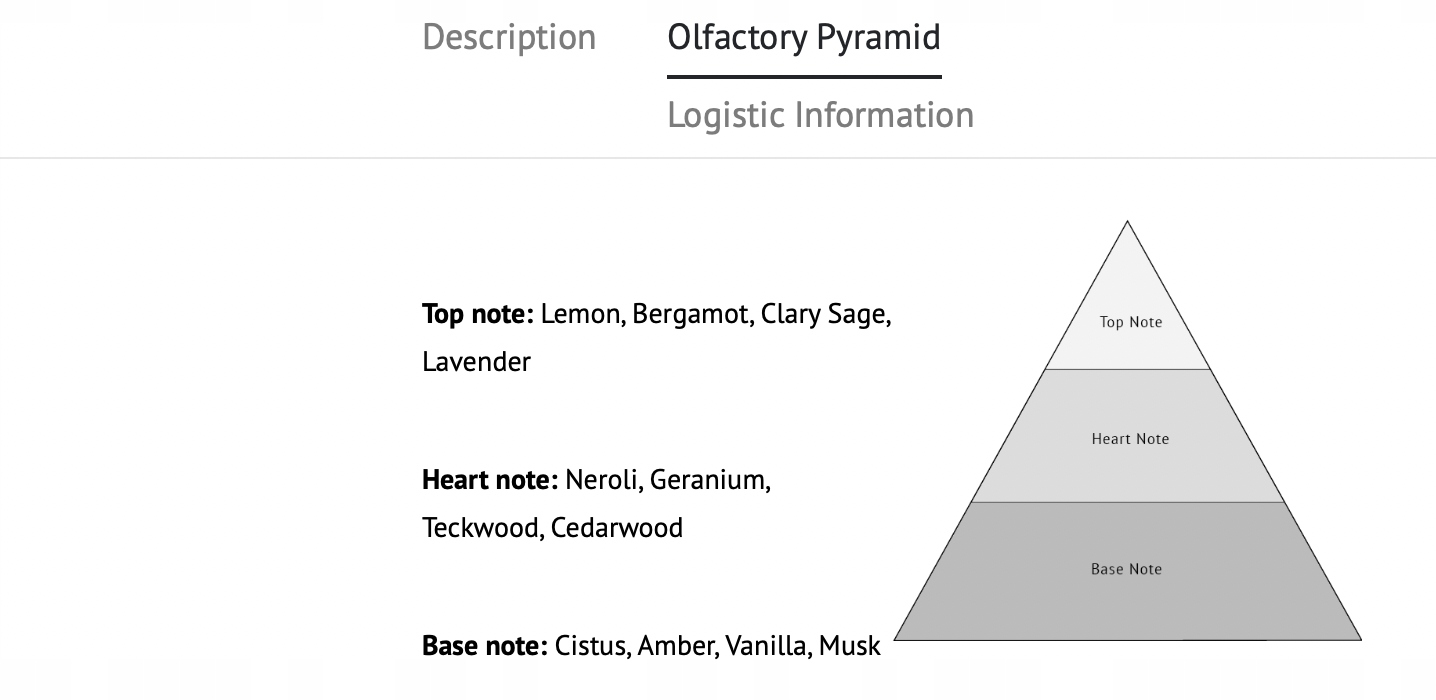Click the bold "Top note:" text label
This screenshot has width=1436, height=700.
pos(478,314)
